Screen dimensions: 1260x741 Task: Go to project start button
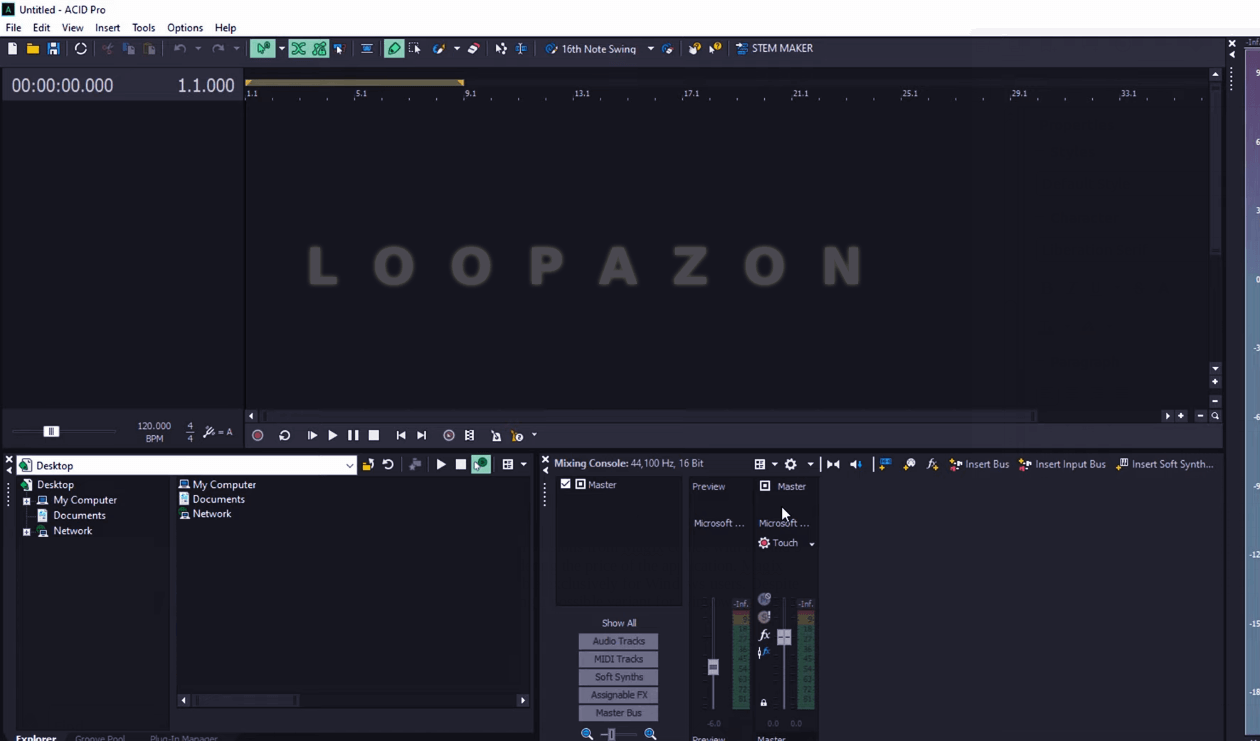click(401, 436)
